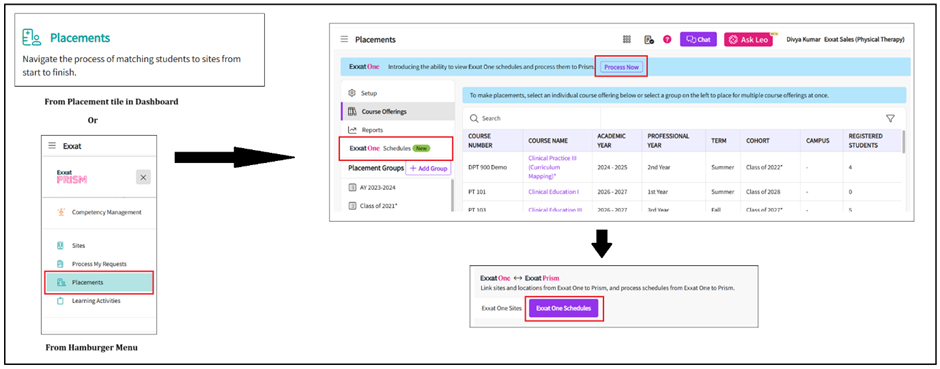
Task: Click the REGISTERED STUDENTS column header
Action: pyautogui.click(x=866, y=141)
